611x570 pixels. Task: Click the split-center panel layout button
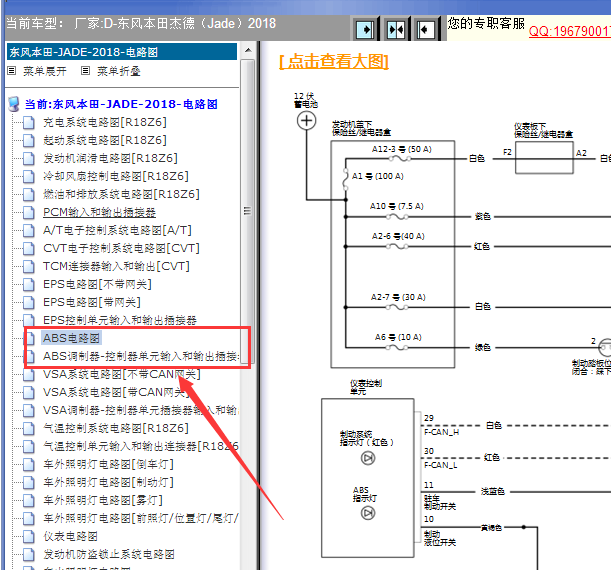396,29
